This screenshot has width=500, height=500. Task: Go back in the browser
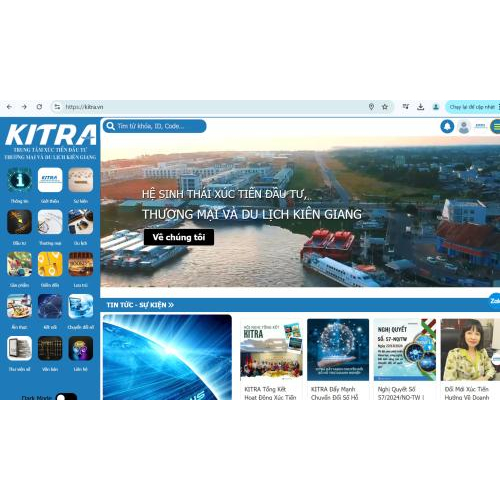[x=9, y=107]
